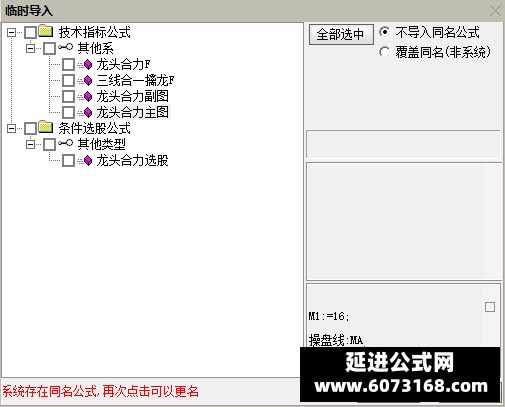Click the key icon beside 其他系
Image resolution: width=505 pixels, height=407 pixels.
click(65, 47)
